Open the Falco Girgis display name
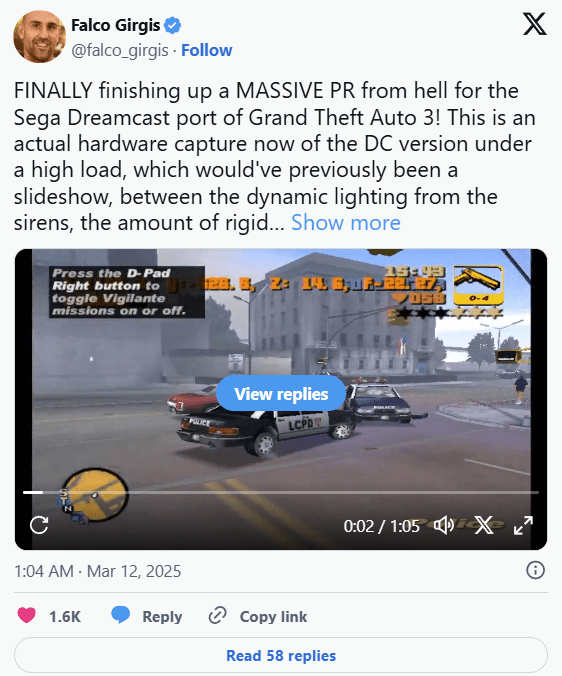 click(x=116, y=25)
